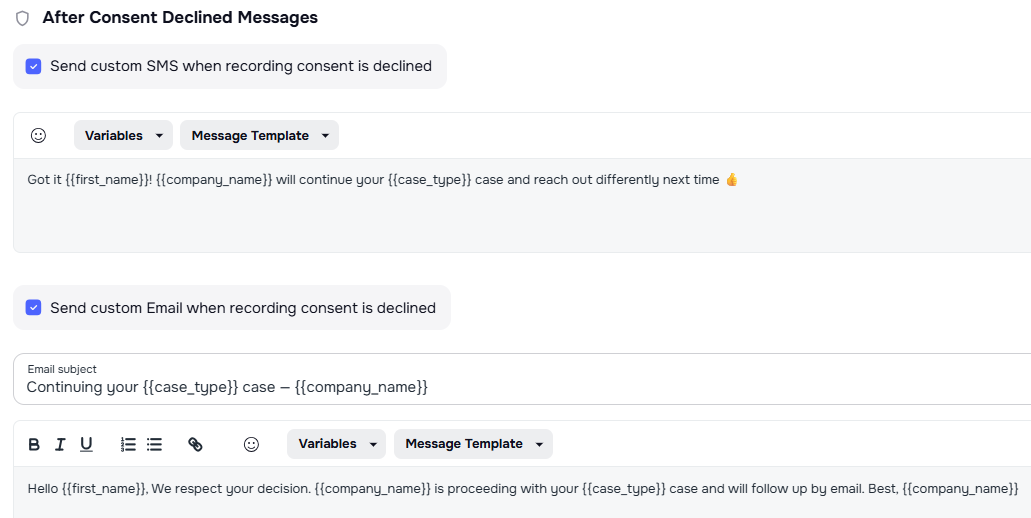Toggle underline formatting in the email editor
Viewport: 1031px width, 518px height.
86,444
